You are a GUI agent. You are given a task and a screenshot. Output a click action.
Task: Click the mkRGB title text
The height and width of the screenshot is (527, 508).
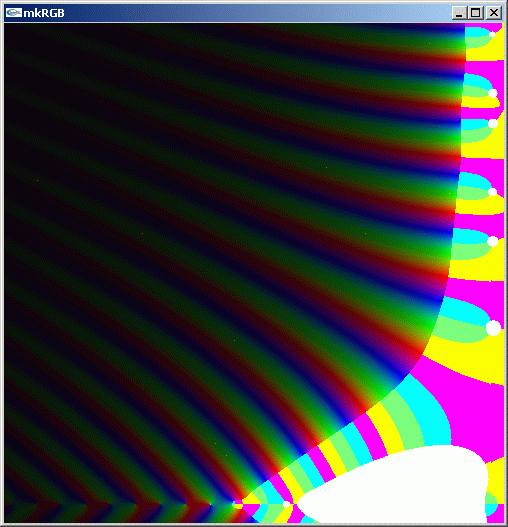click(44, 13)
